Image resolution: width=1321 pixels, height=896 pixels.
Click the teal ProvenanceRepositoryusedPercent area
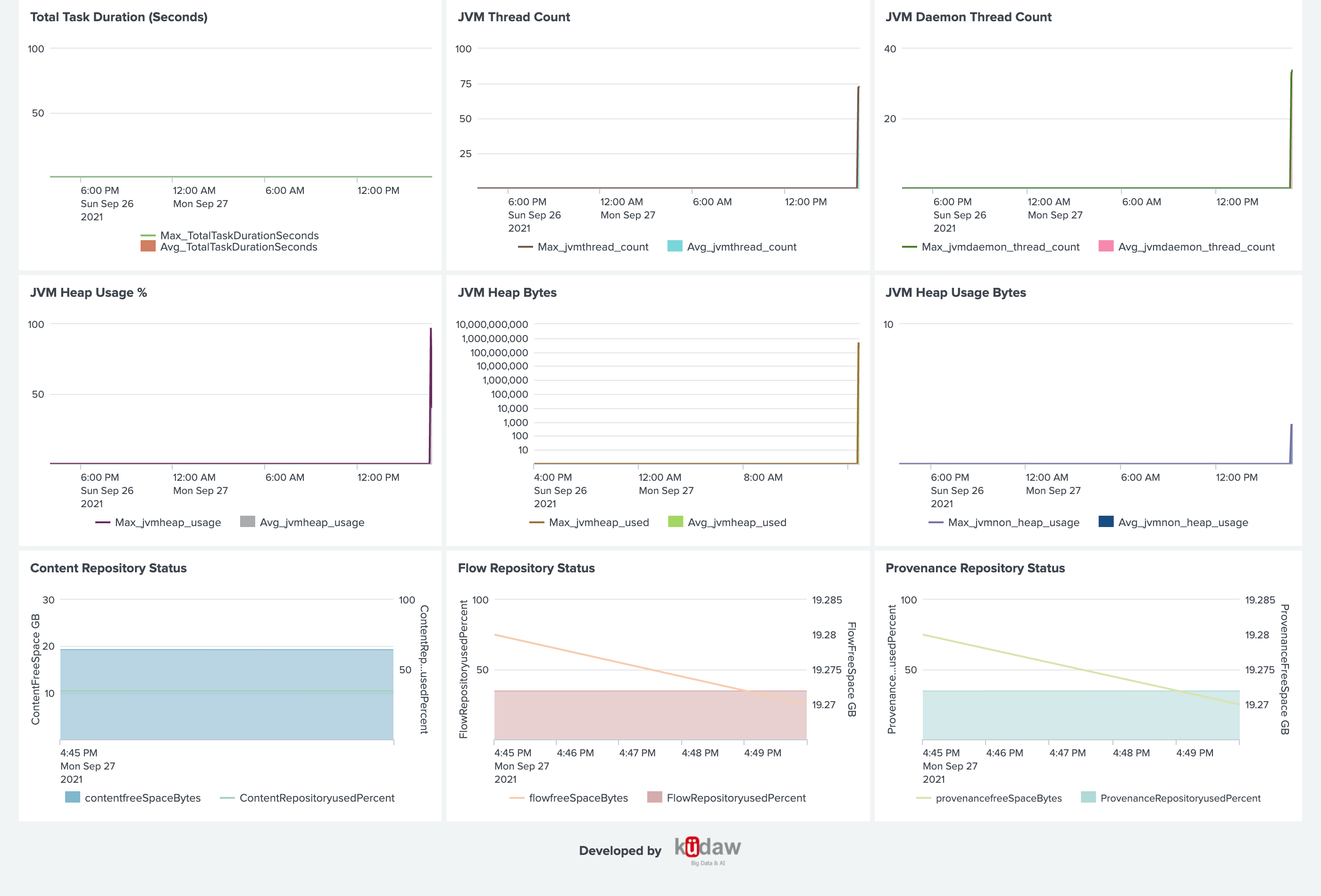1080,715
